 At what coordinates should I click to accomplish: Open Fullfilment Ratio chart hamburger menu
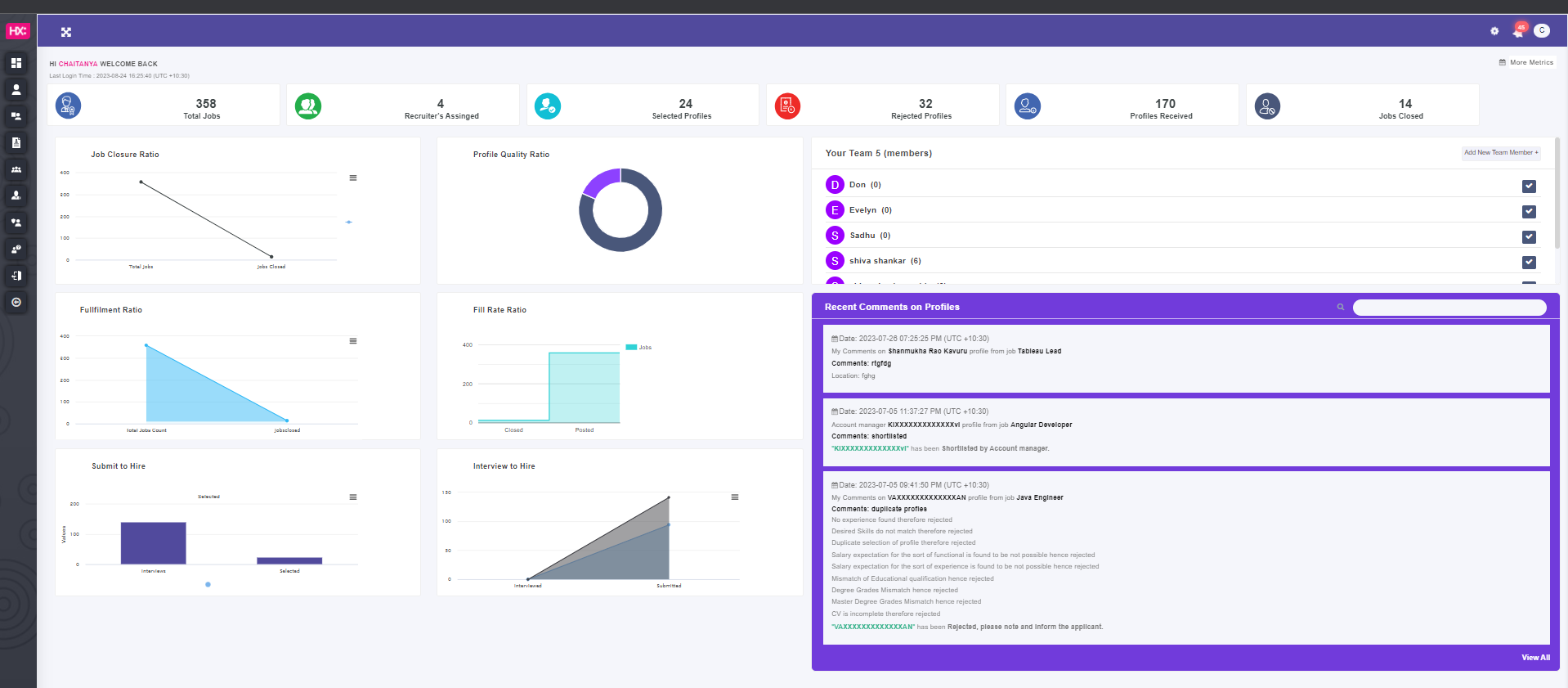353,341
